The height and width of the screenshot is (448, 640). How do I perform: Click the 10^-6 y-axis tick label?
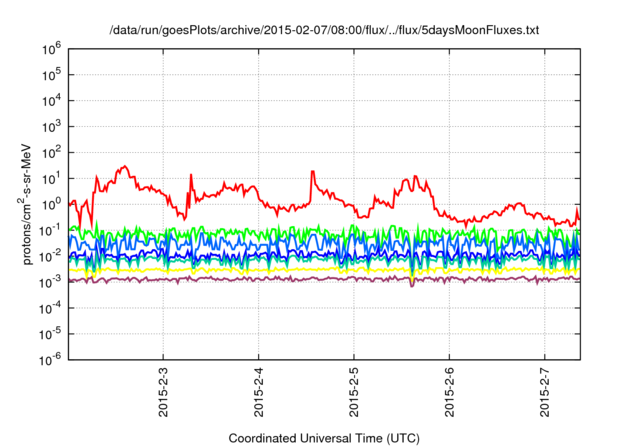pos(51,359)
